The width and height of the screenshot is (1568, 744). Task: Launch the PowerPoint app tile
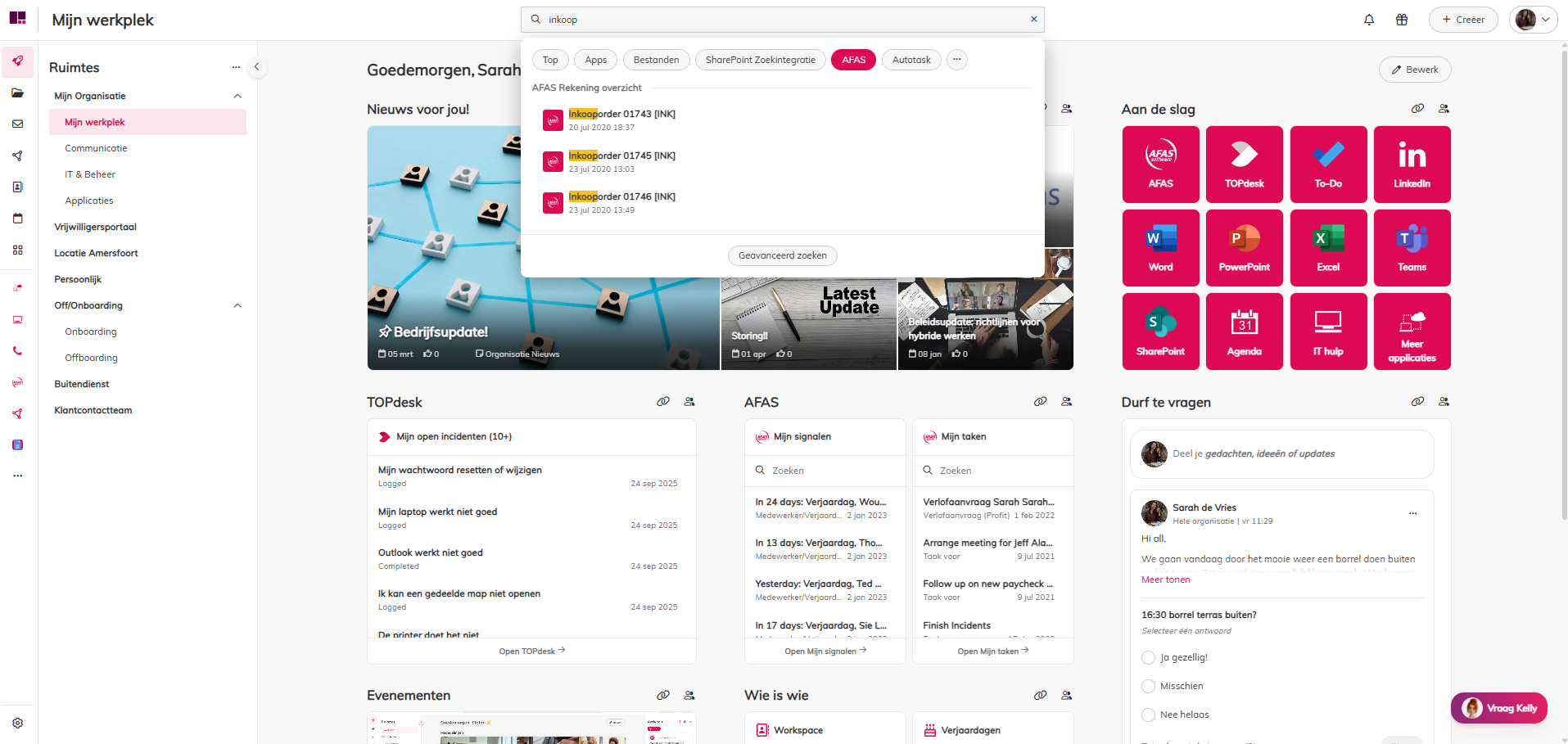coord(1245,248)
